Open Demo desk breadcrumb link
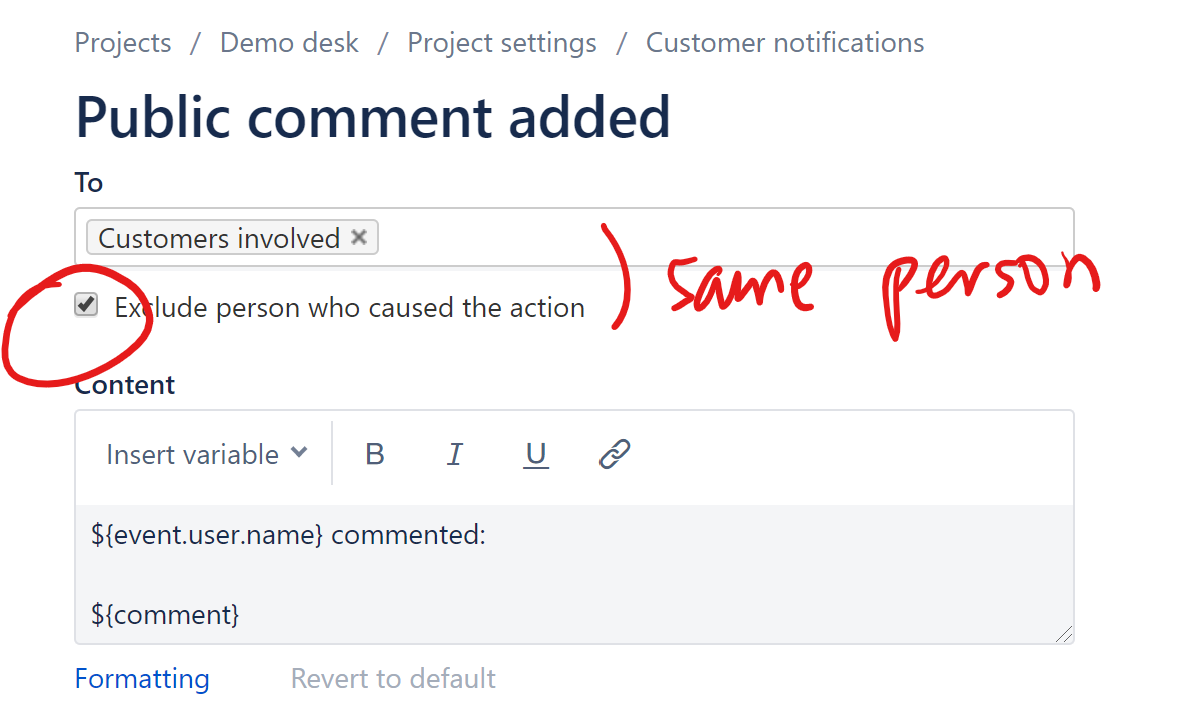 click(x=289, y=43)
